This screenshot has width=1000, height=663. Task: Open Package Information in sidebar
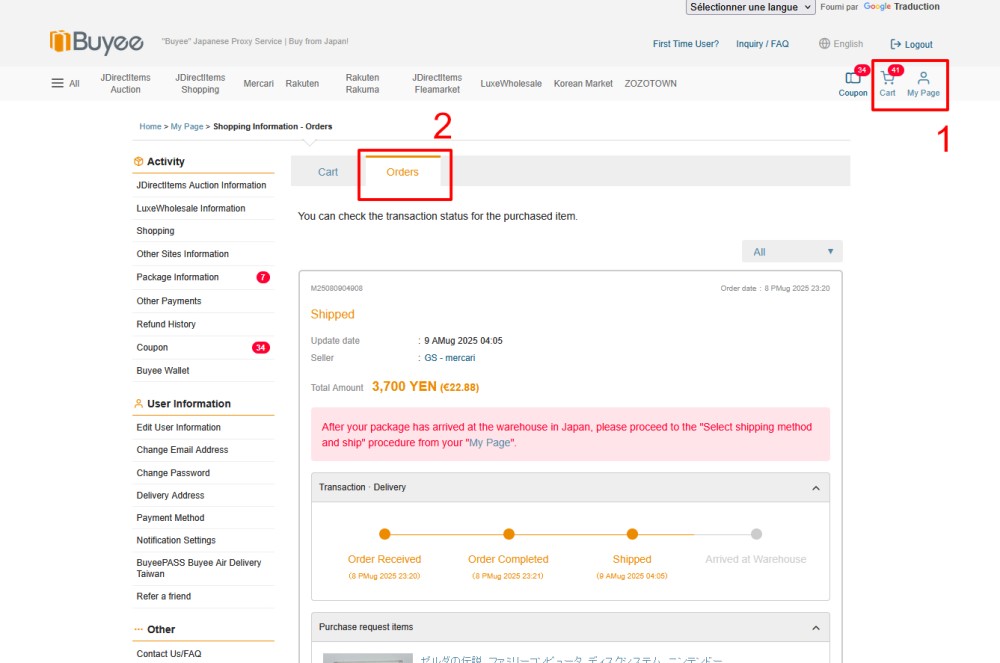177,277
